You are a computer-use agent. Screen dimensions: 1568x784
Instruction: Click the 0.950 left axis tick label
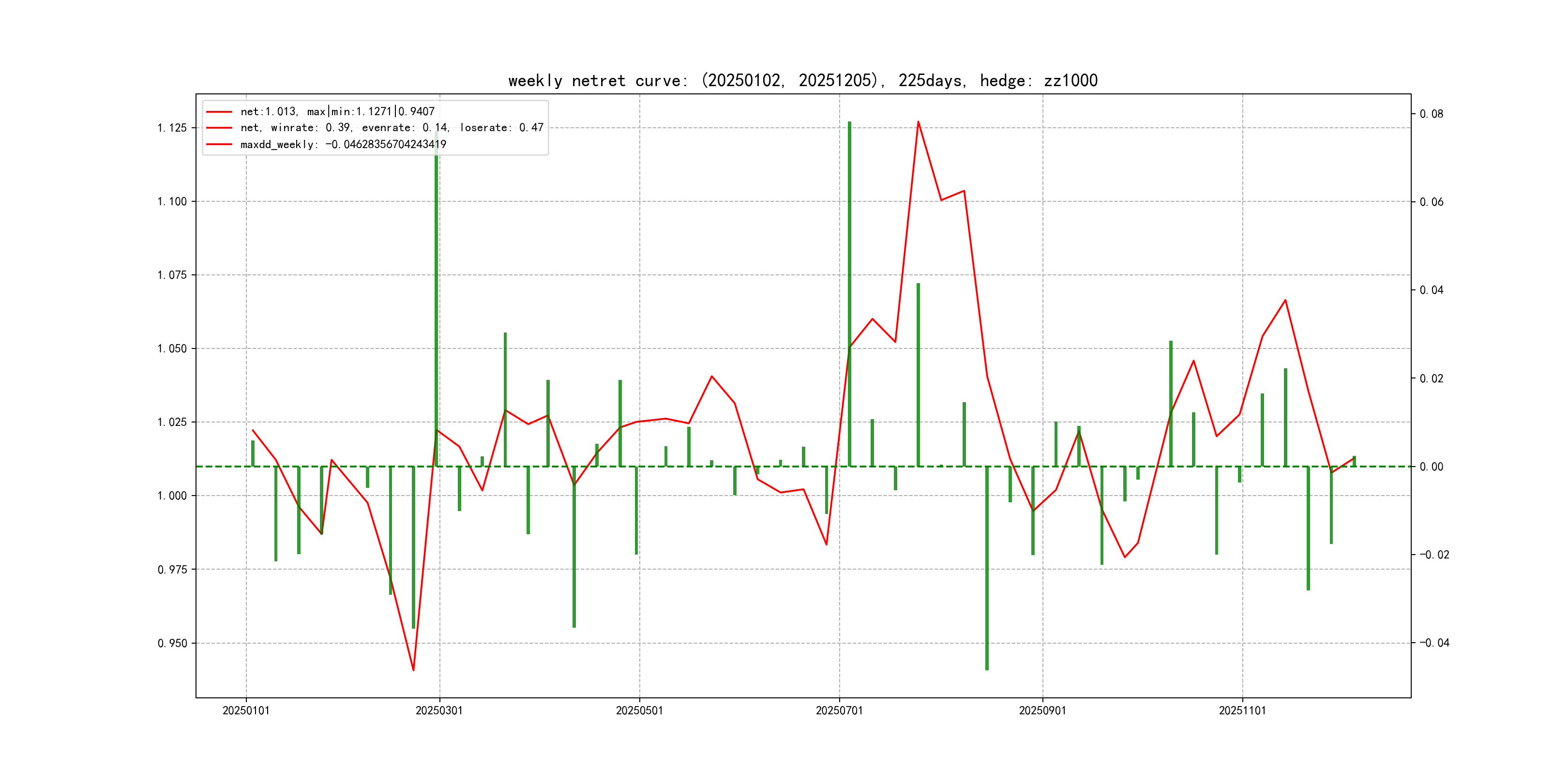point(172,643)
